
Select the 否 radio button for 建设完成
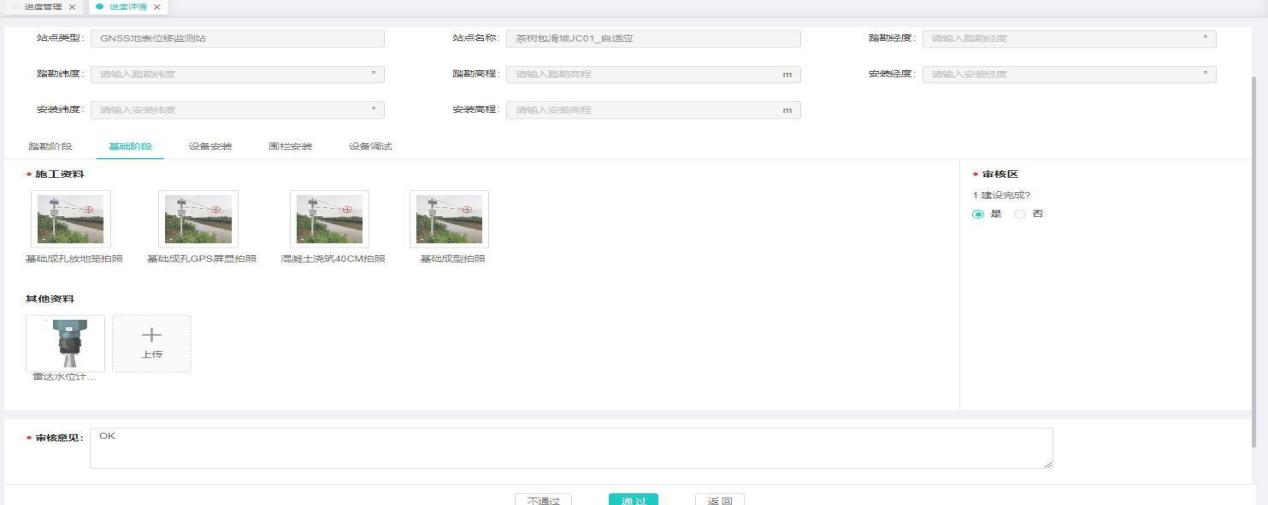(x=1020, y=215)
